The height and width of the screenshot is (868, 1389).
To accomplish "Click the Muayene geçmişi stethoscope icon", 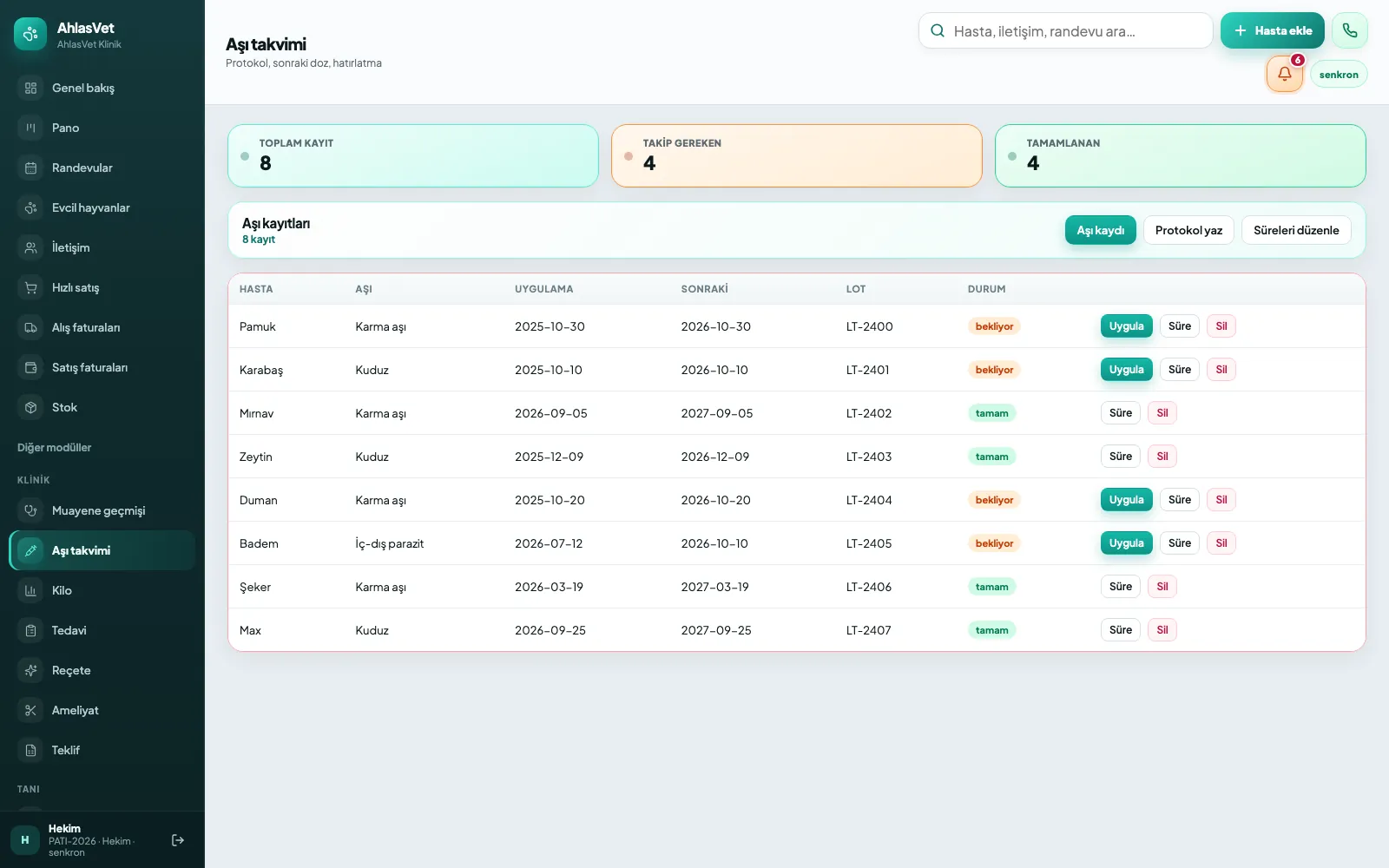I will [x=30, y=510].
